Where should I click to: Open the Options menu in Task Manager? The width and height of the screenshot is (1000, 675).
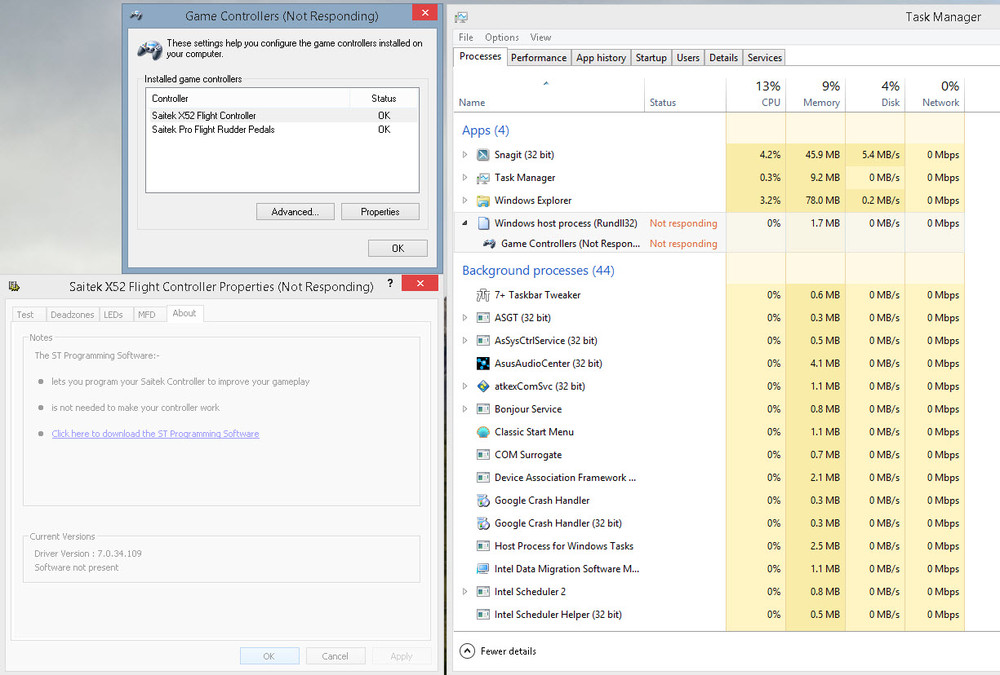[502, 38]
